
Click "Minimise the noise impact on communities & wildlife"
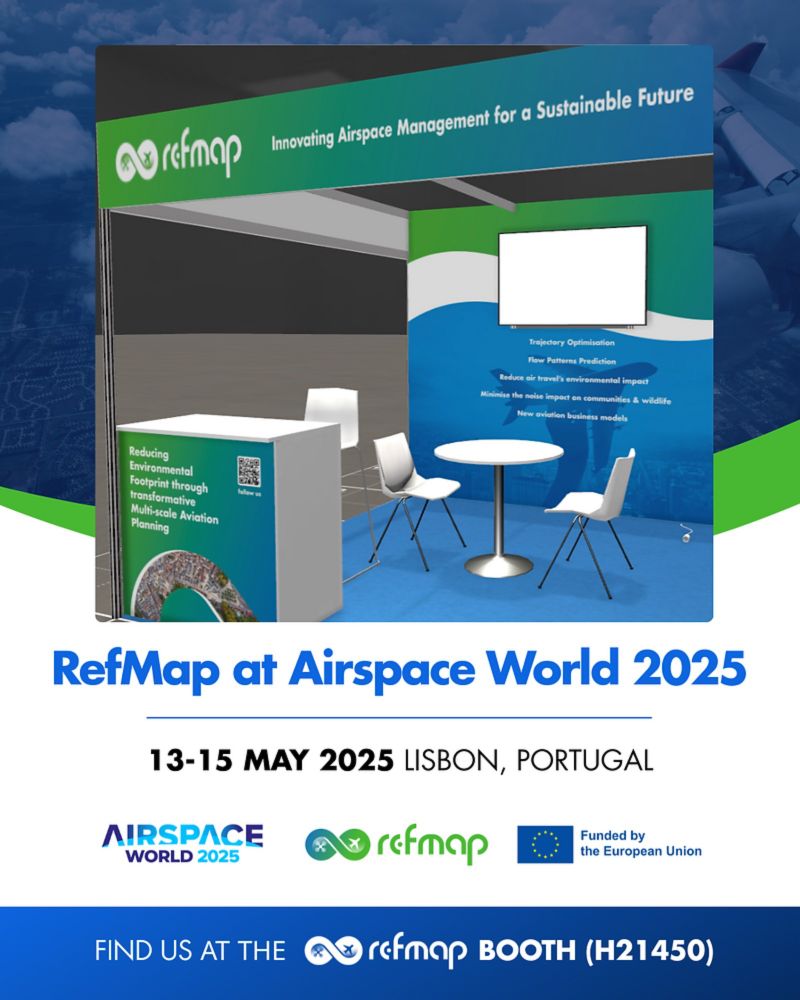click(575, 397)
